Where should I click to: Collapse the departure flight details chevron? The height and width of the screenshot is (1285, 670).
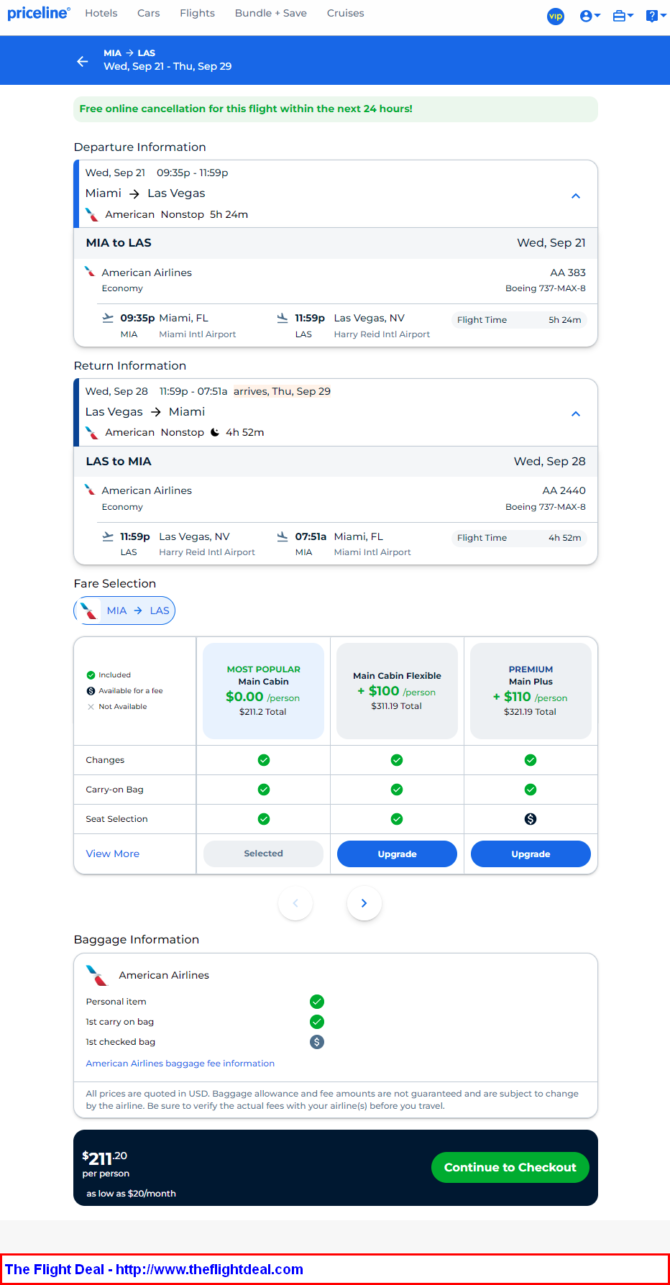click(x=575, y=196)
